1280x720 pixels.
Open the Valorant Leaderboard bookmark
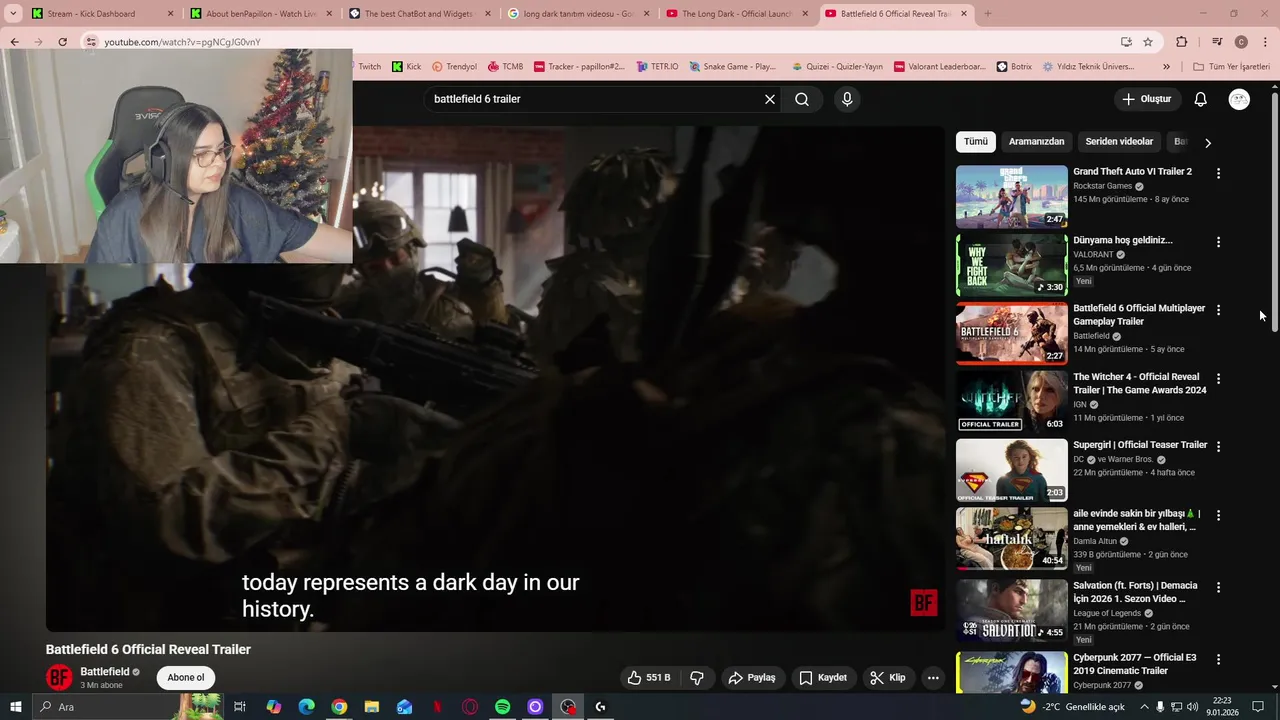(939, 67)
